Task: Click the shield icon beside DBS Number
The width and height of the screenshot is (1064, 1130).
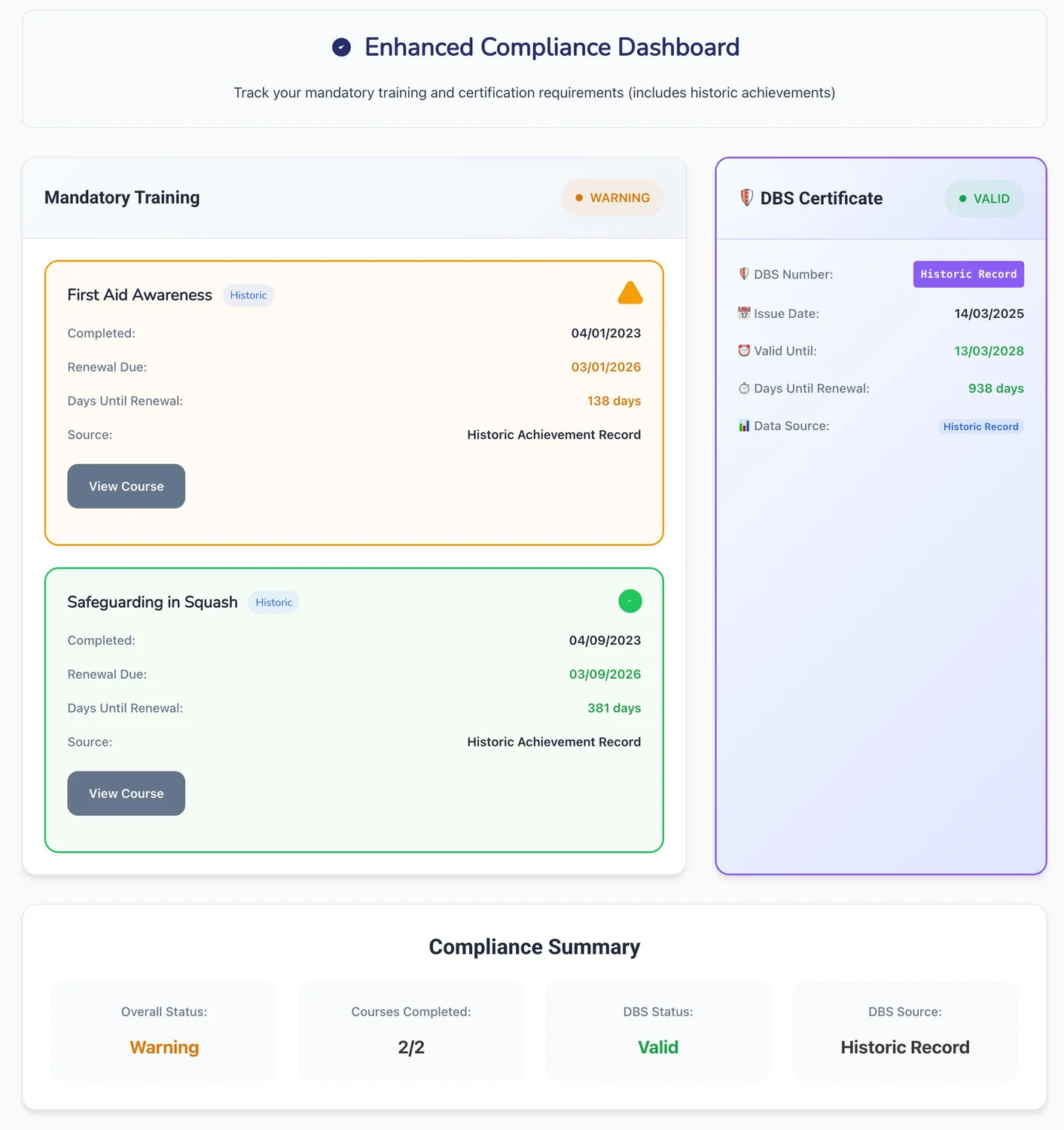Action: [744, 274]
